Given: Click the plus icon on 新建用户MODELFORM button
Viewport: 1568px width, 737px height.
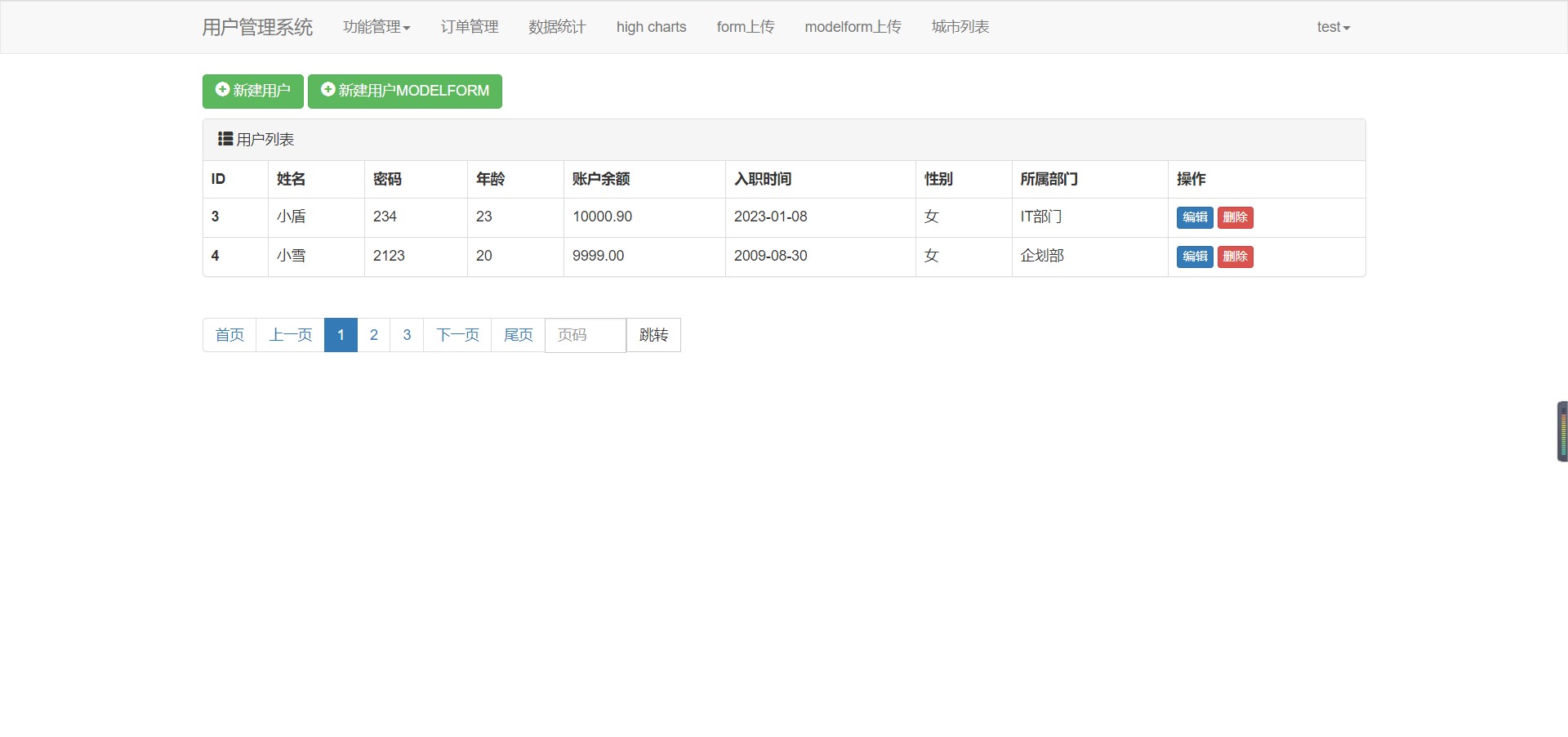Looking at the screenshot, I should point(327,91).
